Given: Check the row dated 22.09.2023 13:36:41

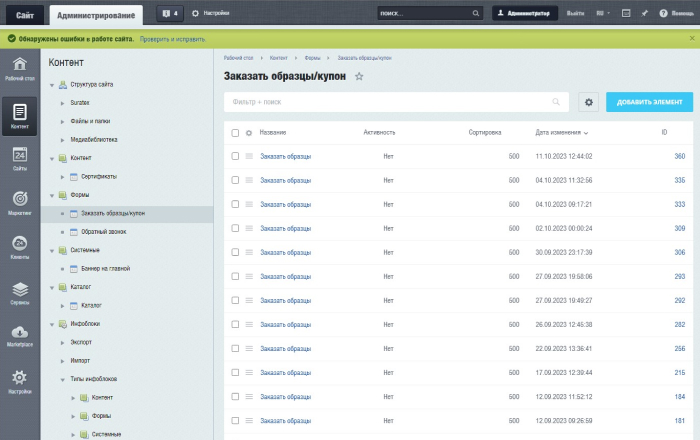Looking at the screenshot, I should [x=235, y=349].
